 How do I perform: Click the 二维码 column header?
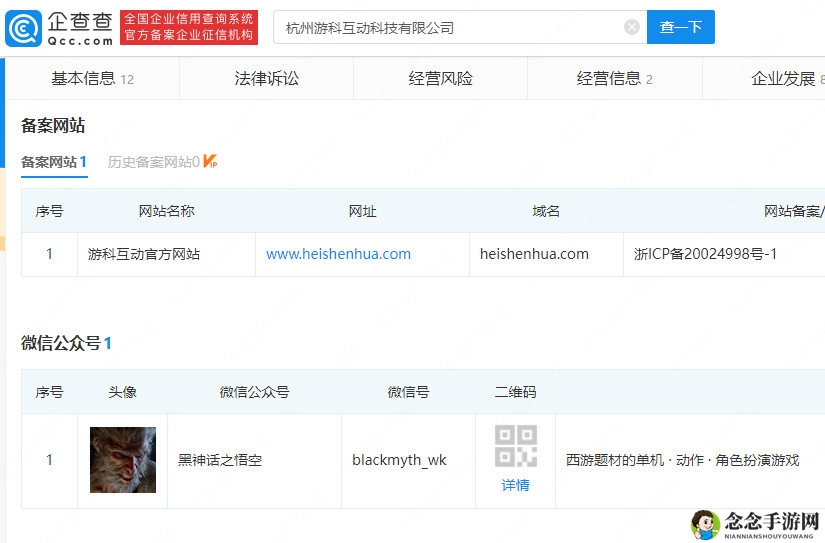point(516,392)
